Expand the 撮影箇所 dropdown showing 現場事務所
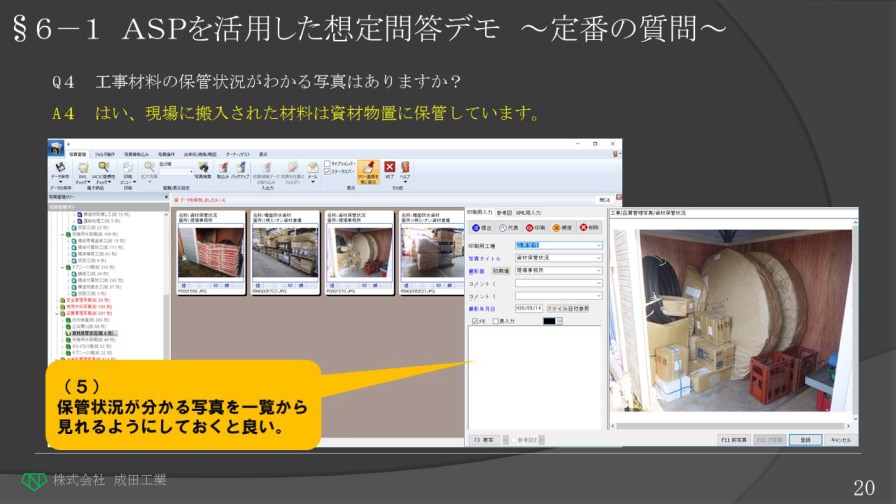This screenshot has width=896, height=504. coord(599,270)
